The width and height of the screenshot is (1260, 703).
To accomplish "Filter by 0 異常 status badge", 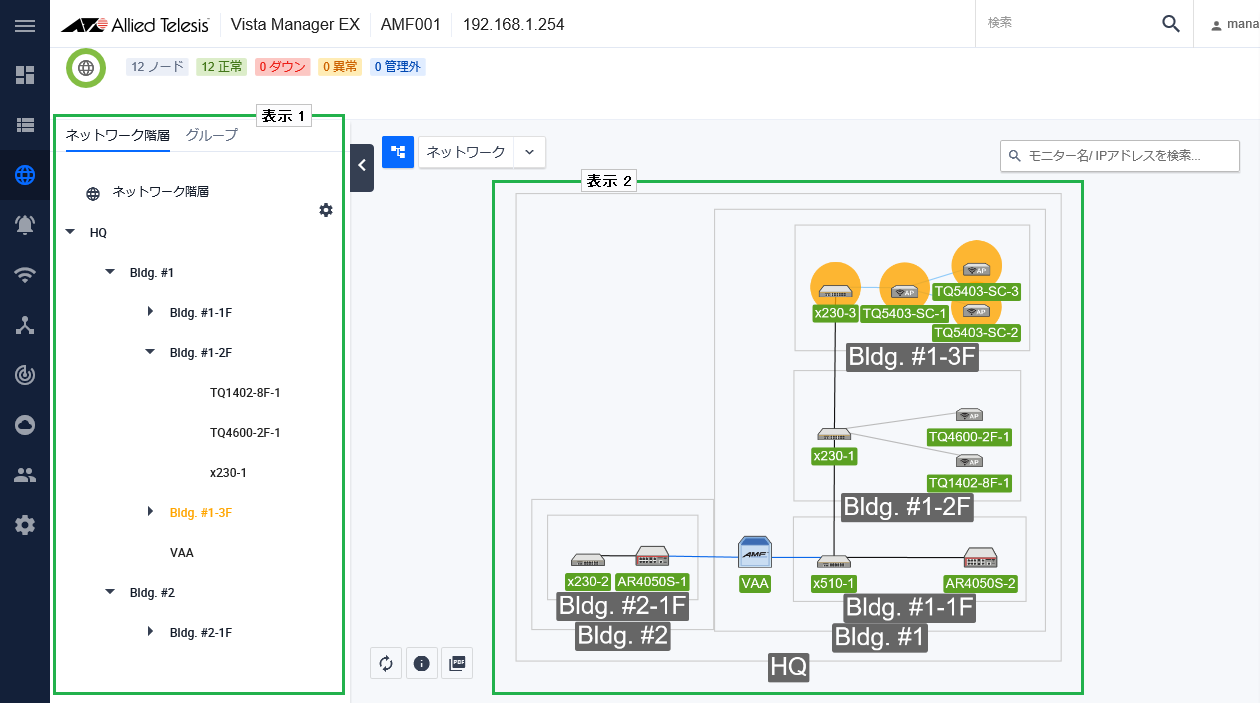I will pos(340,67).
